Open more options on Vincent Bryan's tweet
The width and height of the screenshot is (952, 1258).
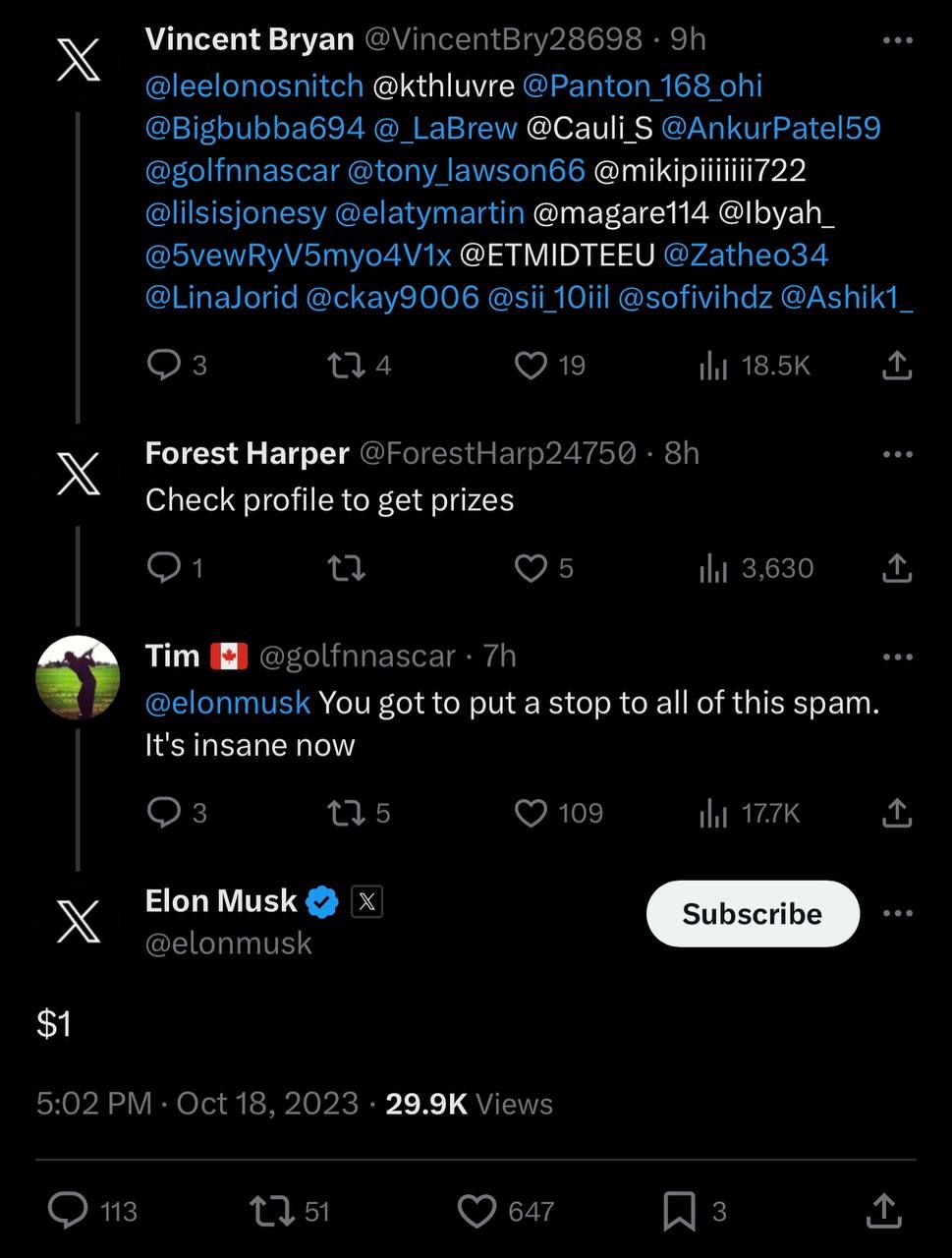point(897,40)
